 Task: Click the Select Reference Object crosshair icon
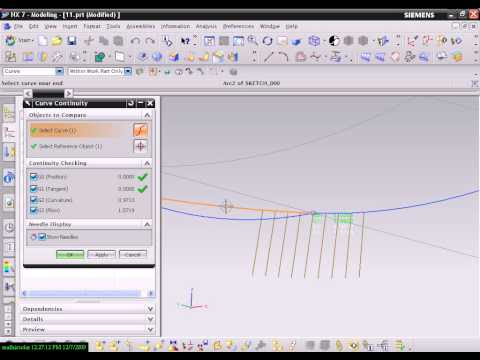pyautogui.click(x=140, y=146)
